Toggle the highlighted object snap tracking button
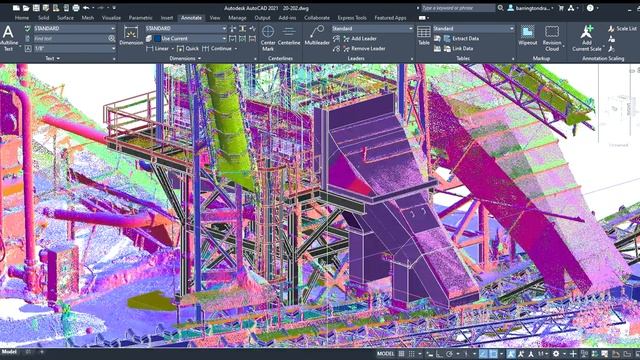Image resolution: width=640 pixels, height=360 pixels. pyautogui.click(x=483, y=354)
